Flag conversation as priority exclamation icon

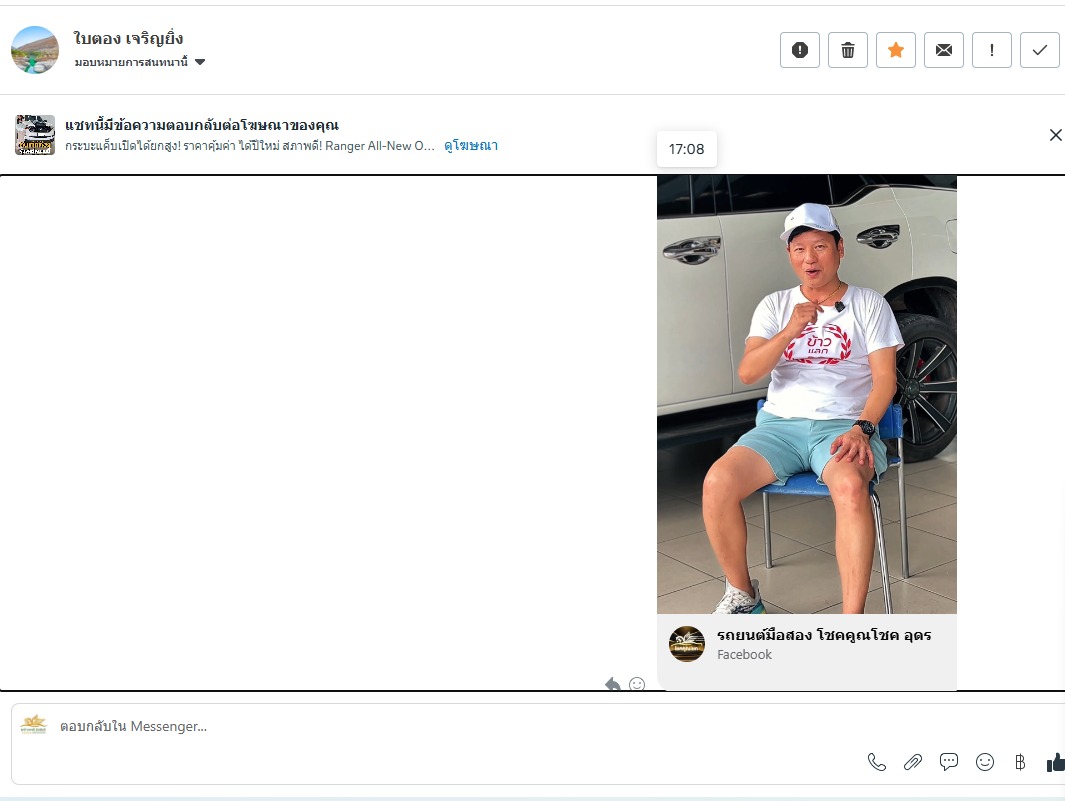coord(992,50)
